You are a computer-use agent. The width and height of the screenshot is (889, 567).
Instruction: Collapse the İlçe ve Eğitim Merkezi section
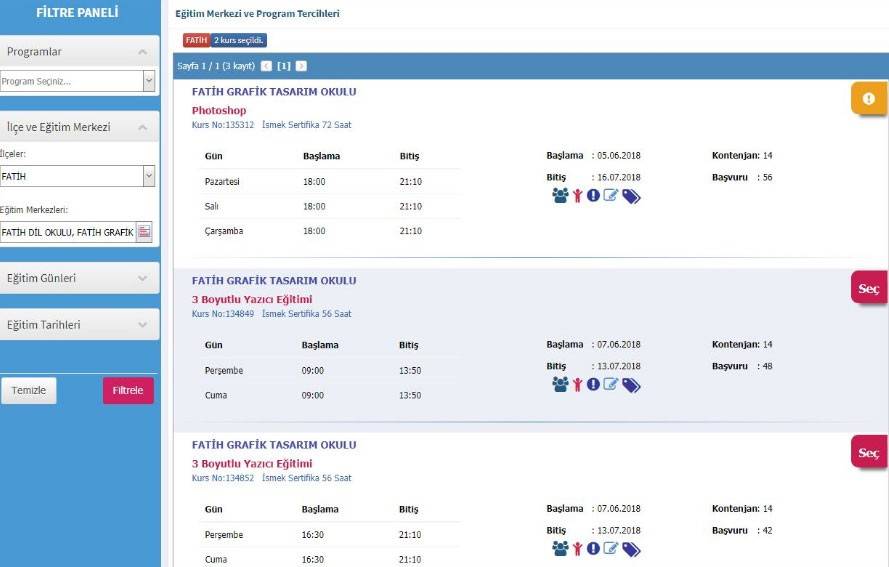142,127
